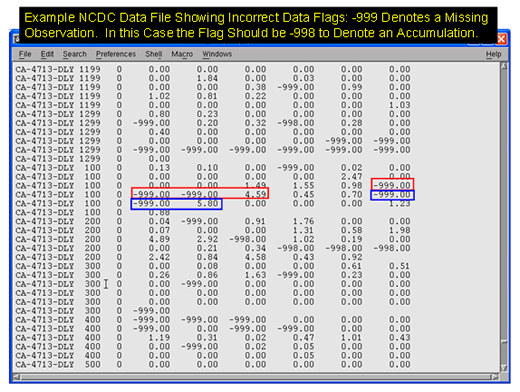Viewport: 520px width, 392px height.
Task: Close the editor window with red X
Action: pyautogui.click(x=501, y=39)
